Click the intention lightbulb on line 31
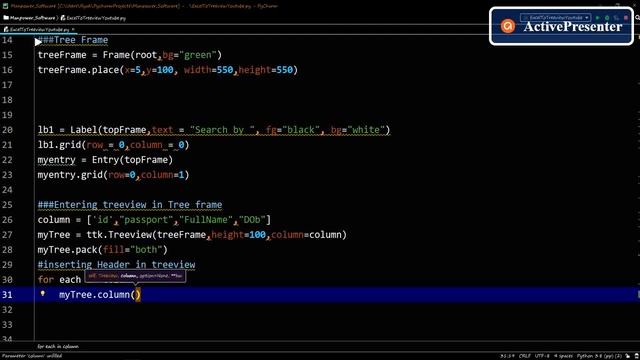This screenshot has height=360, width=640. [42, 293]
